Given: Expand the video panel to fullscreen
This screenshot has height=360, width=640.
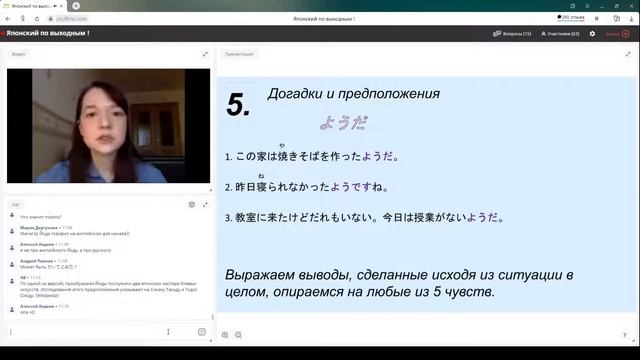Looking at the screenshot, I should tap(205, 54).
